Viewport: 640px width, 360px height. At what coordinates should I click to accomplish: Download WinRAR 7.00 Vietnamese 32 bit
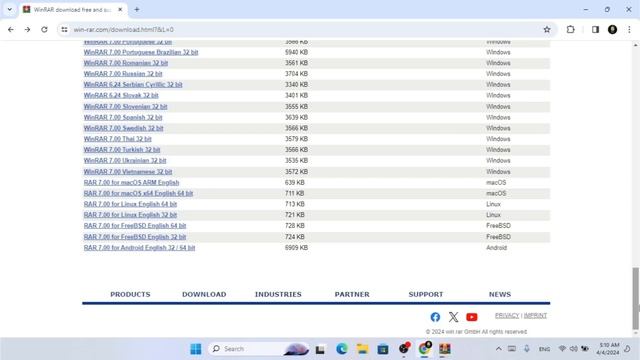128,172
